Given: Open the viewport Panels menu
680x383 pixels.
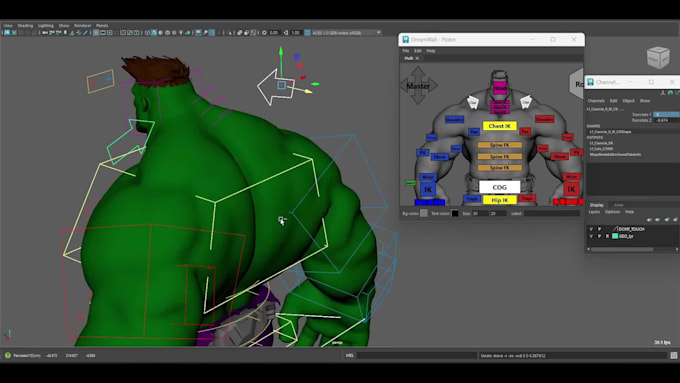Looking at the screenshot, I should (102, 26).
